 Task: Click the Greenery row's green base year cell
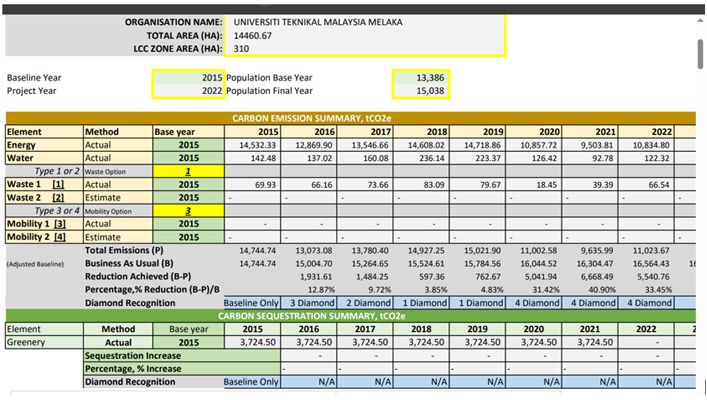(188, 342)
